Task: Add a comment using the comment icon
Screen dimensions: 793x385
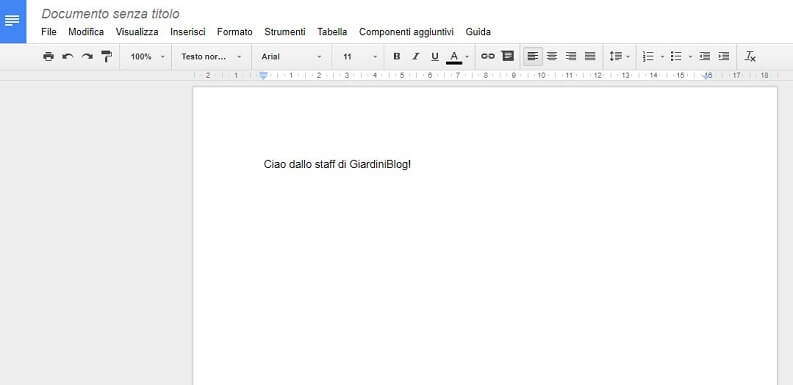Action: pyautogui.click(x=507, y=57)
